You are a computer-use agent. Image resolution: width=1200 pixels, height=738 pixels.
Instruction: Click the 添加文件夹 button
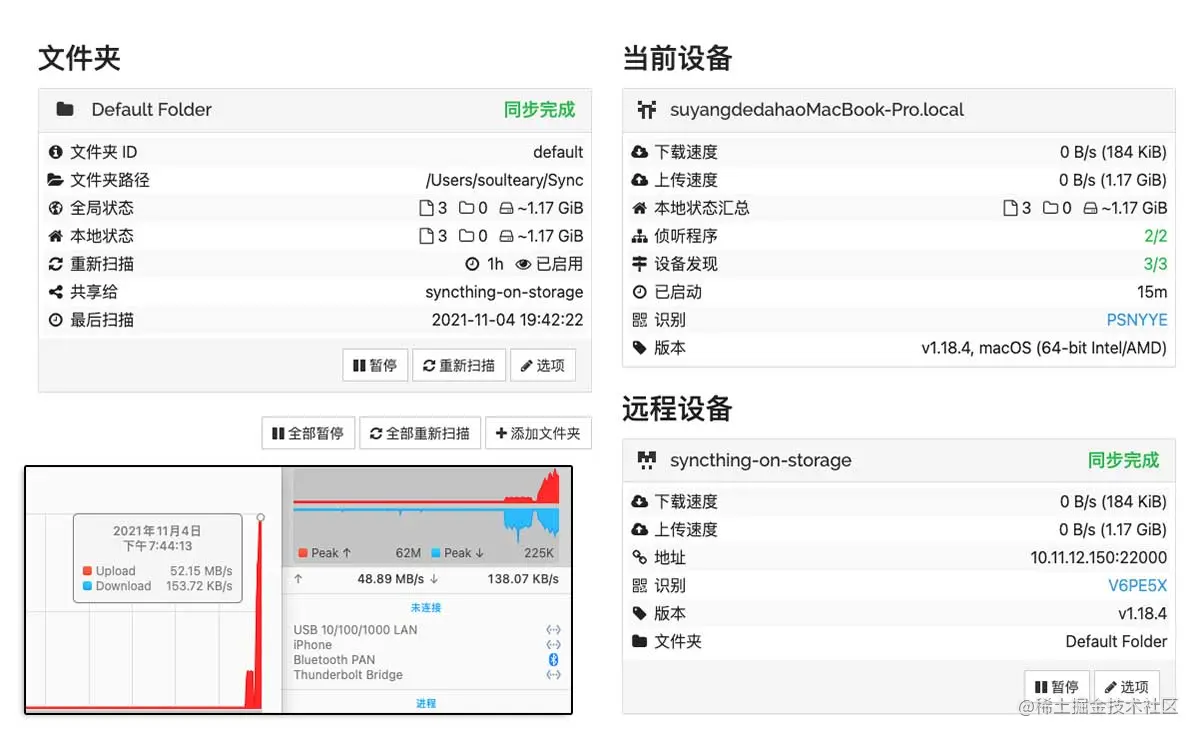click(x=538, y=432)
